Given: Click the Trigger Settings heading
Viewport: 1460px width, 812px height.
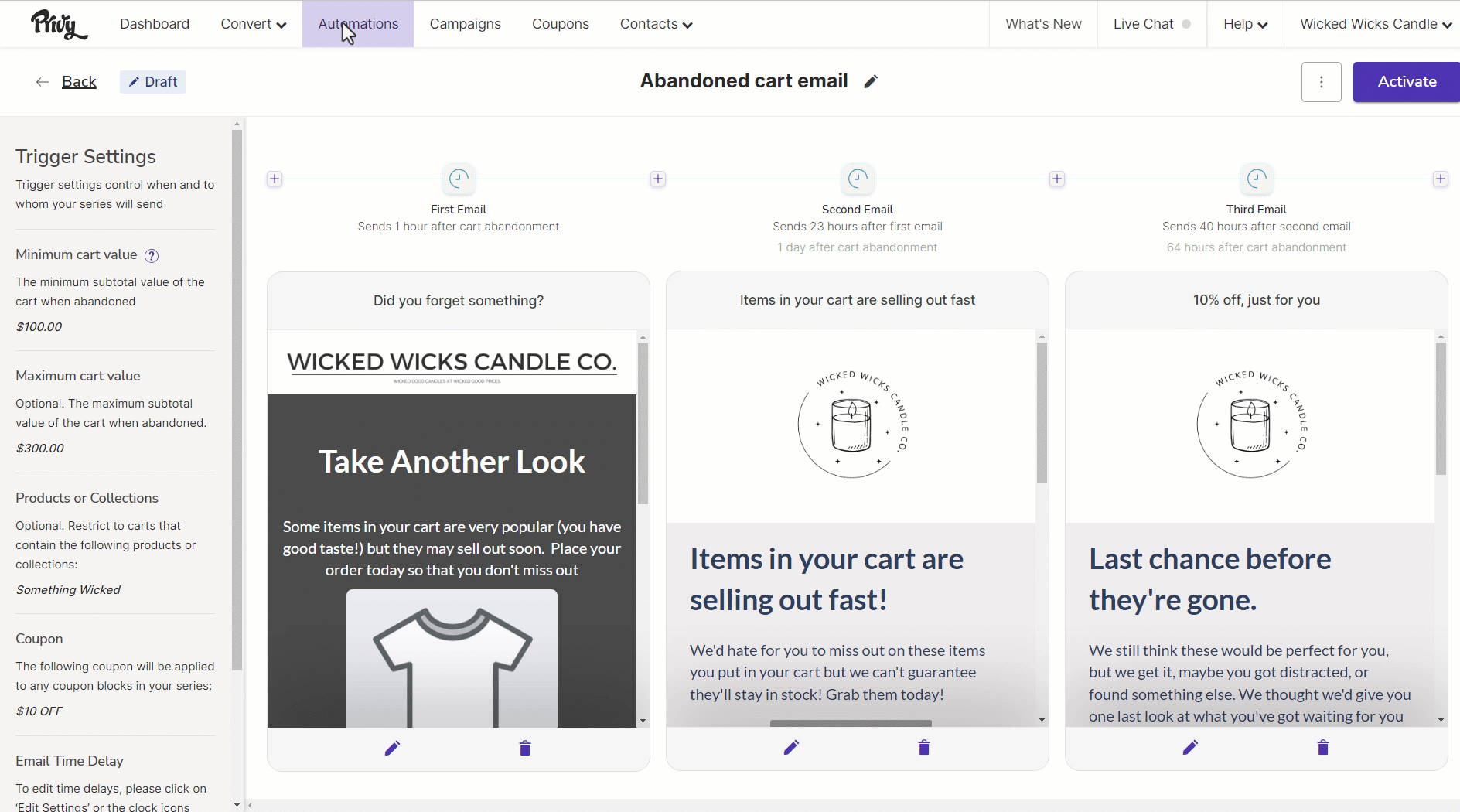Looking at the screenshot, I should pos(86,156).
